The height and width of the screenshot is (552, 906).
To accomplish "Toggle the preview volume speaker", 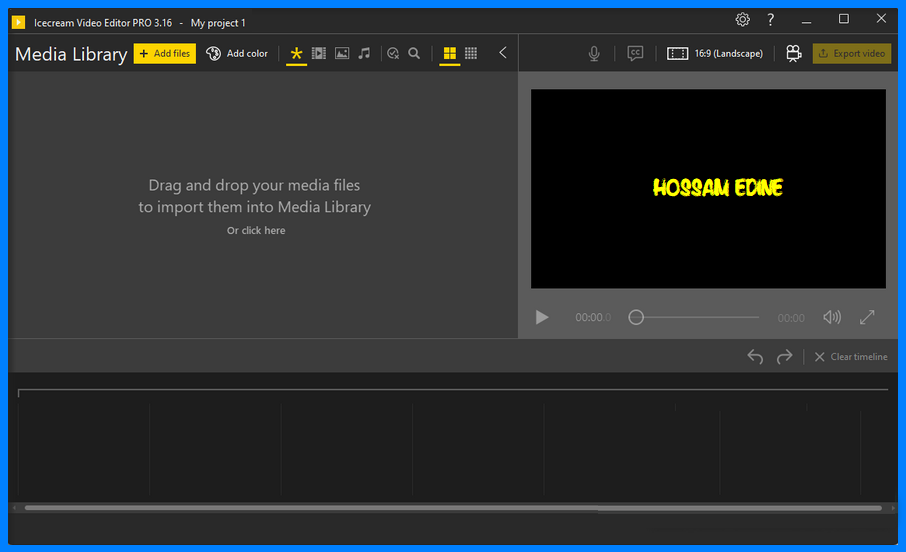I will [832, 317].
